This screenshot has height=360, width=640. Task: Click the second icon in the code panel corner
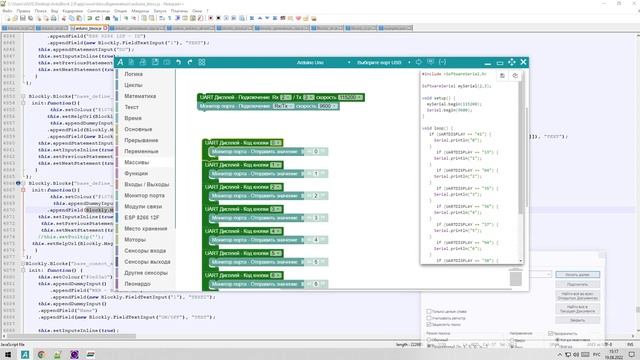pyautogui.click(x=515, y=76)
